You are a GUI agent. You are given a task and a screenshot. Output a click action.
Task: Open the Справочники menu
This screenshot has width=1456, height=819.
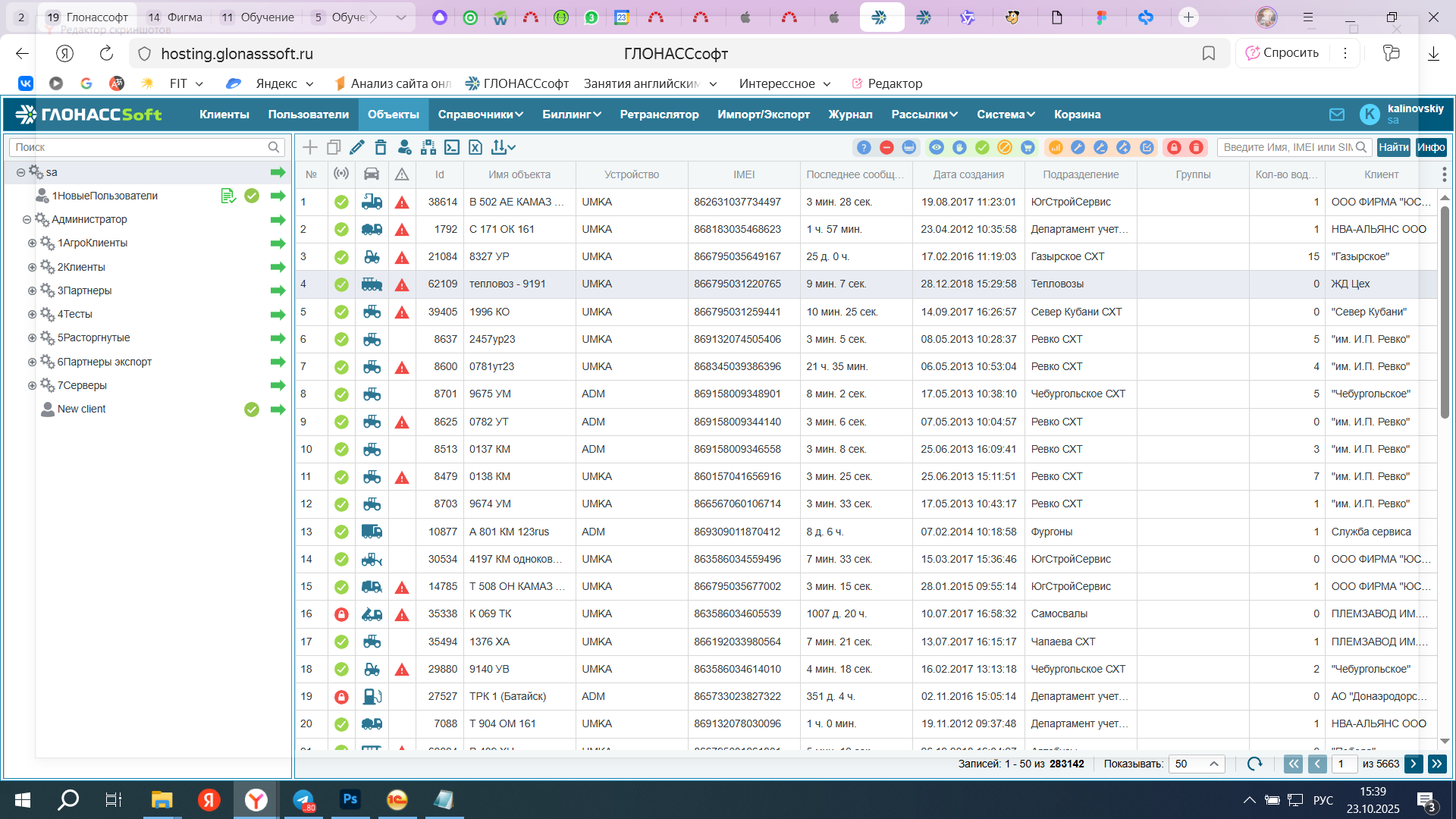click(480, 115)
